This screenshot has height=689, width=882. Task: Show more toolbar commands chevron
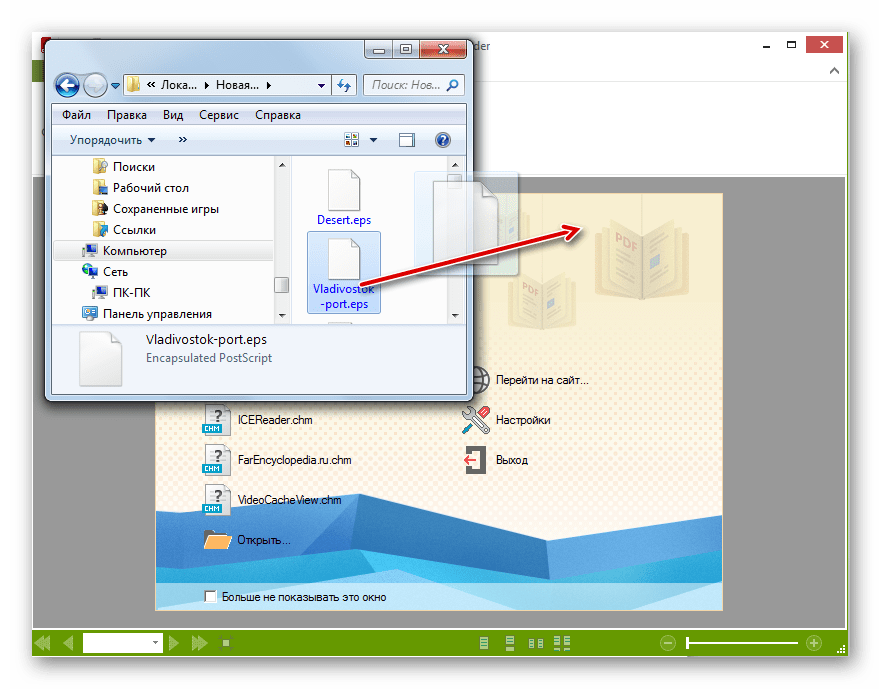tap(183, 139)
